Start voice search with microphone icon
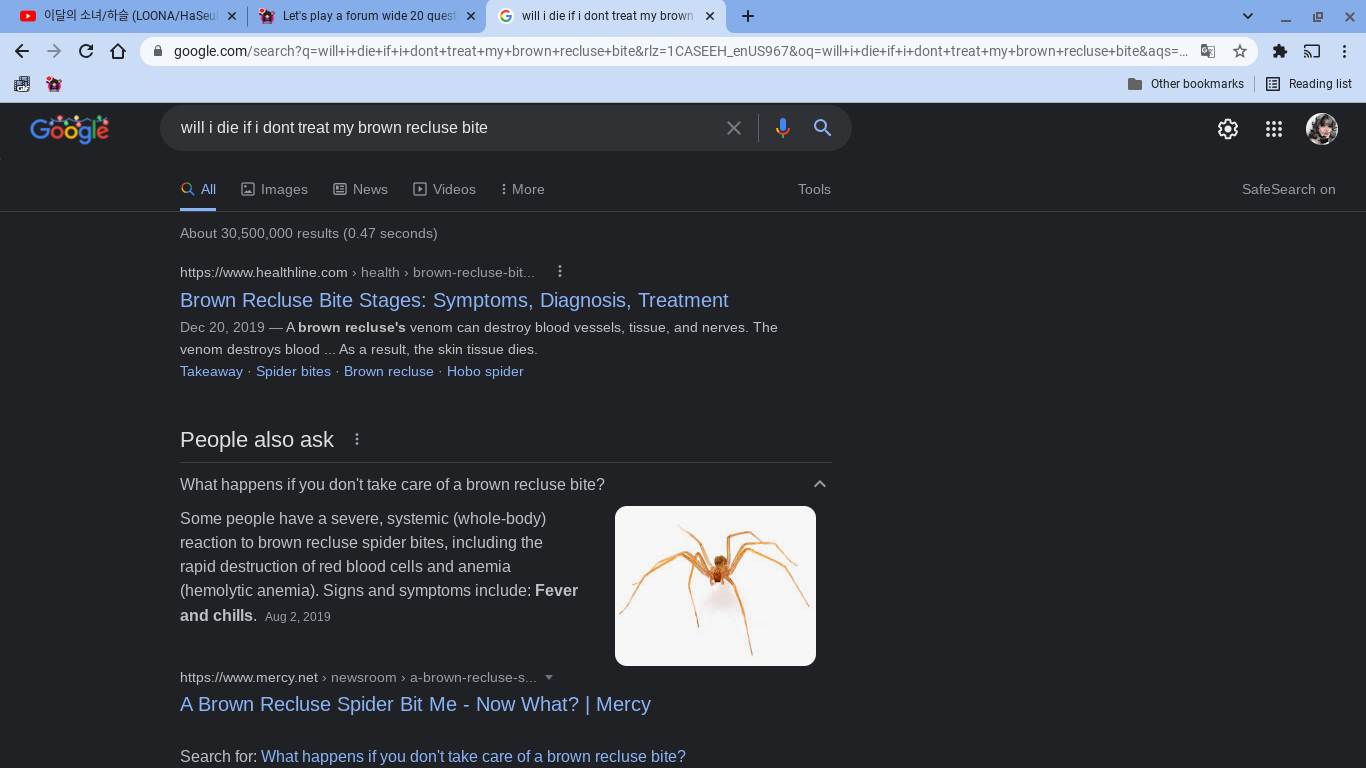 782,128
